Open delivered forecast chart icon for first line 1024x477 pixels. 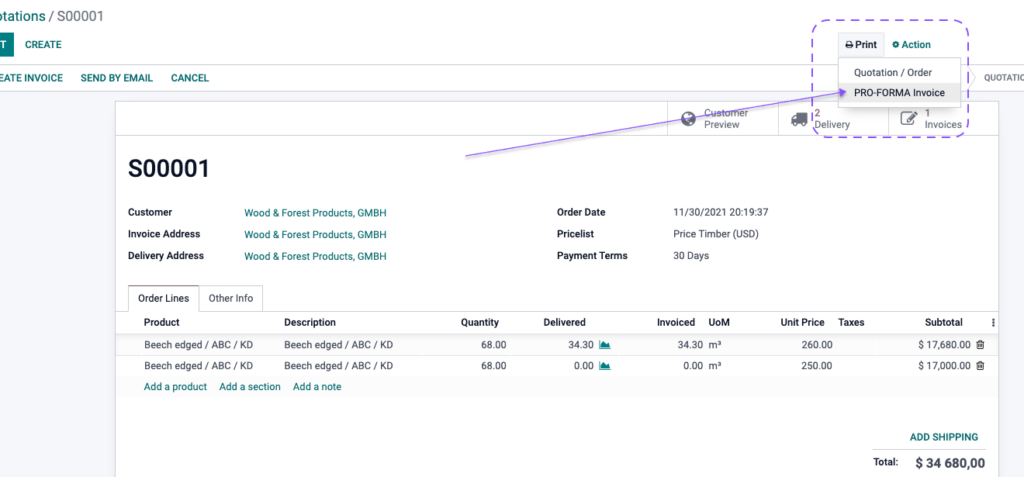(x=605, y=344)
